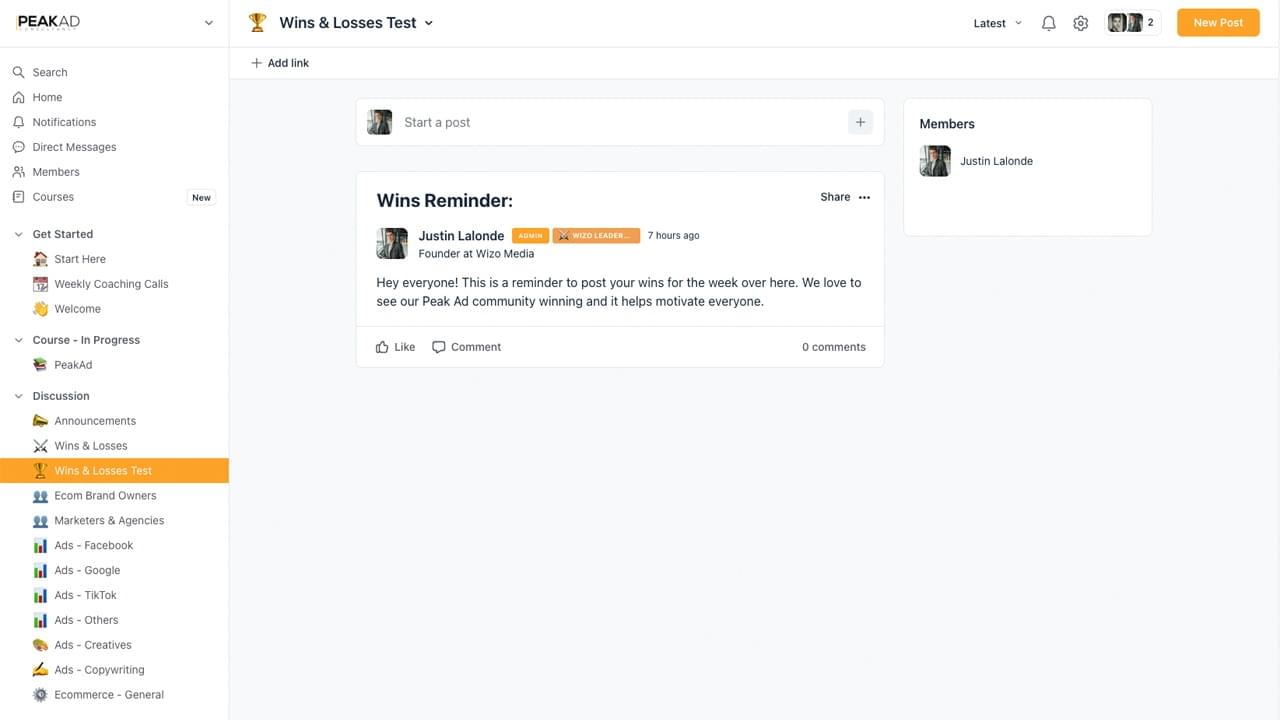Collapse the Get Started section
Viewport: 1280px width, 720px height.
pyautogui.click(x=18, y=234)
